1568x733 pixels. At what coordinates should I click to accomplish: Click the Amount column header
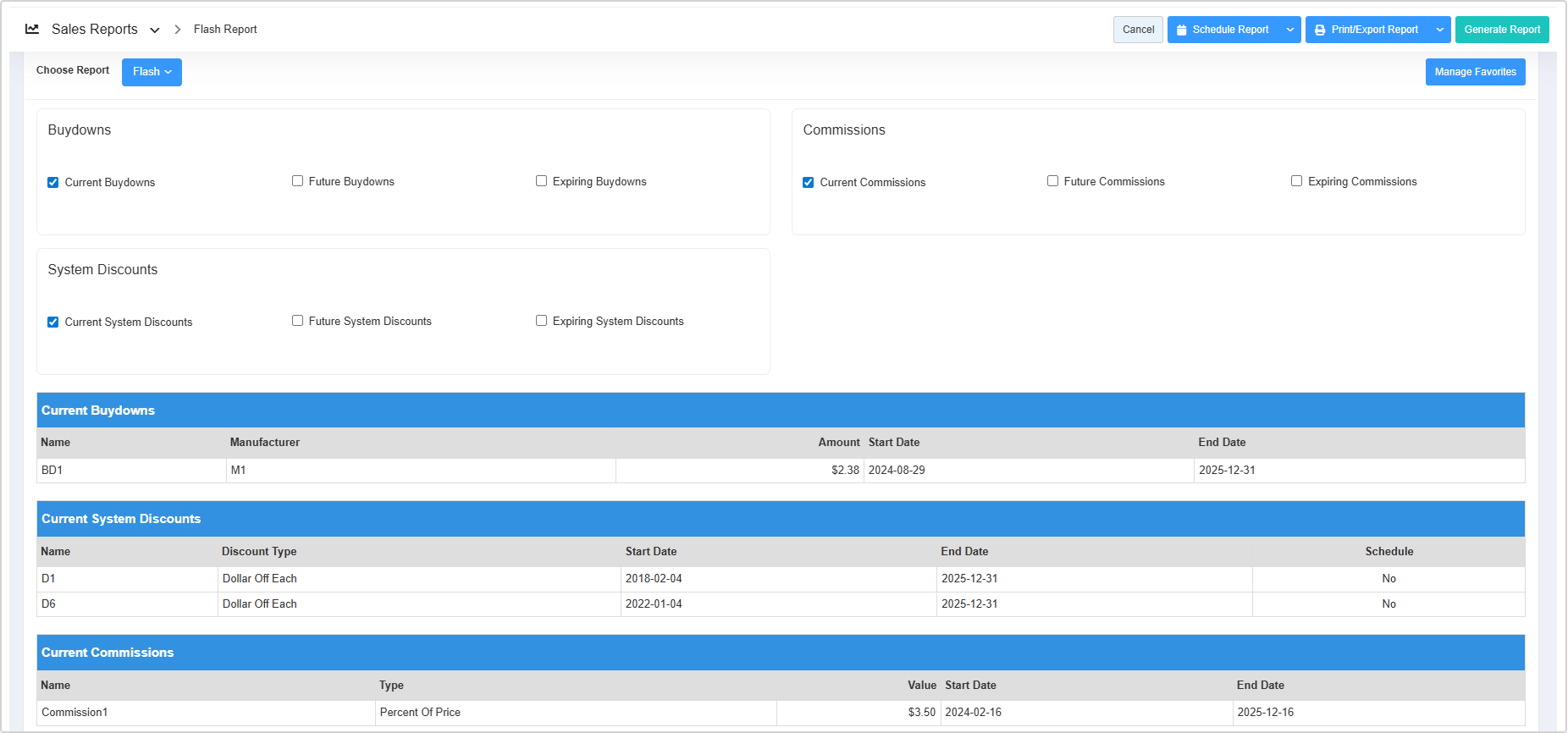[839, 443]
